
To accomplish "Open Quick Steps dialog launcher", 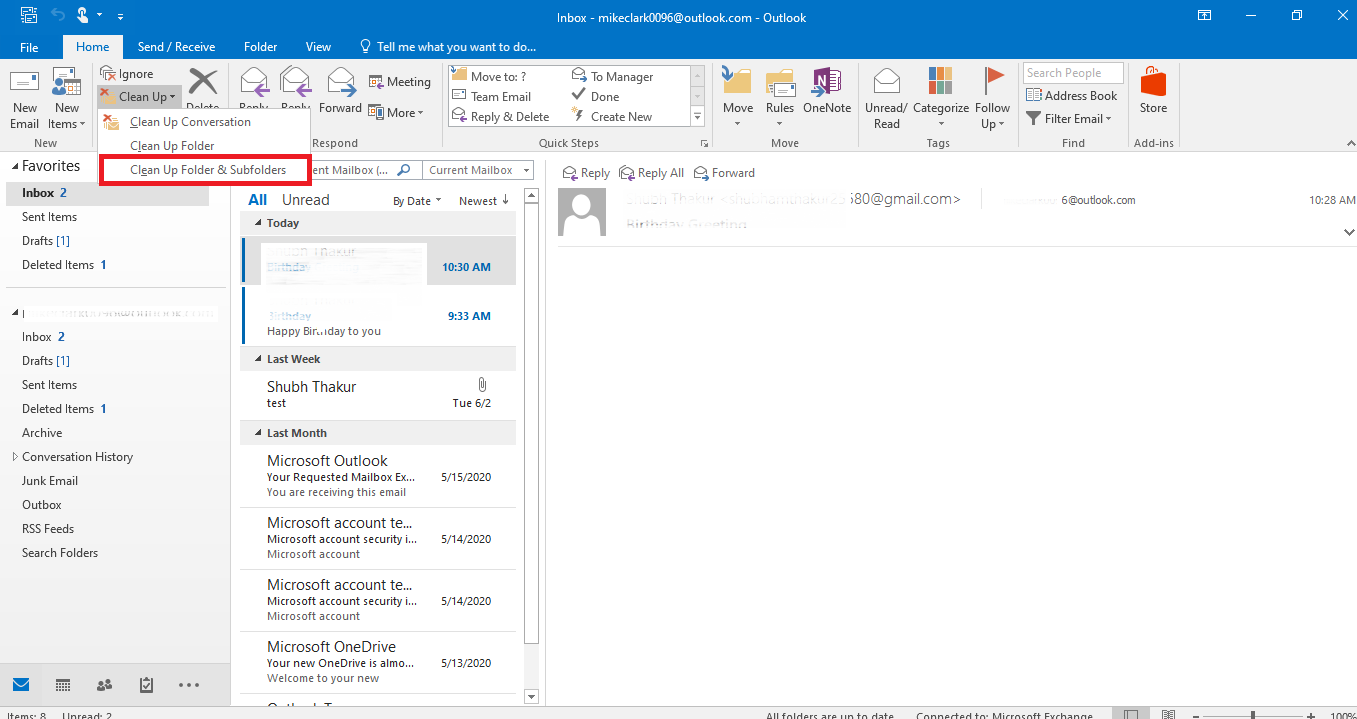I will (705, 143).
